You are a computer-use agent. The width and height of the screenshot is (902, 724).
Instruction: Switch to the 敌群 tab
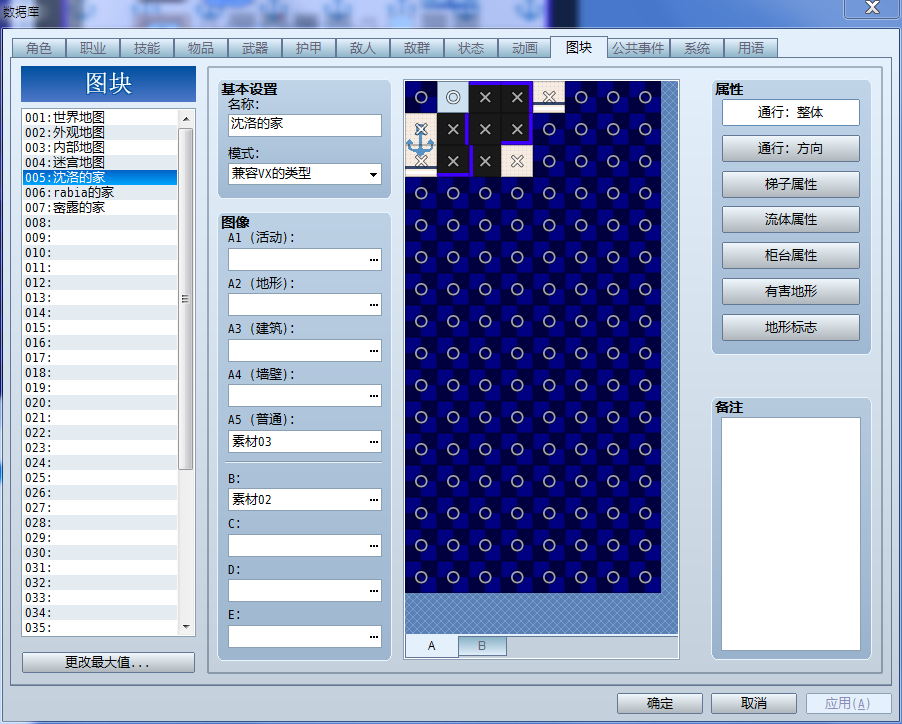coord(416,48)
